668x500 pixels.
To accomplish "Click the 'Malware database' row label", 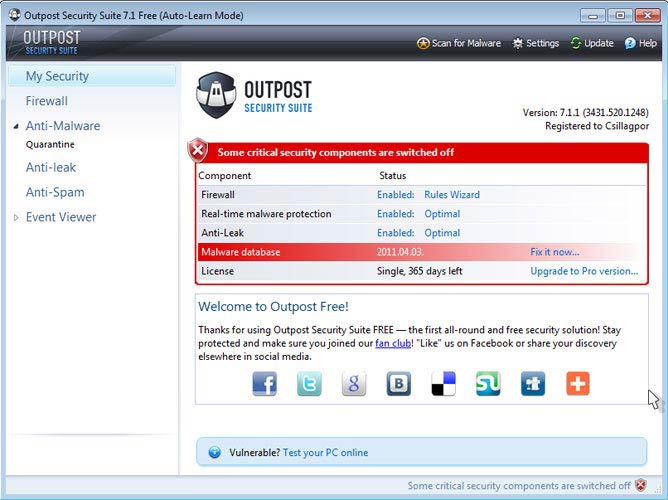I will click(x=241, y=252).
